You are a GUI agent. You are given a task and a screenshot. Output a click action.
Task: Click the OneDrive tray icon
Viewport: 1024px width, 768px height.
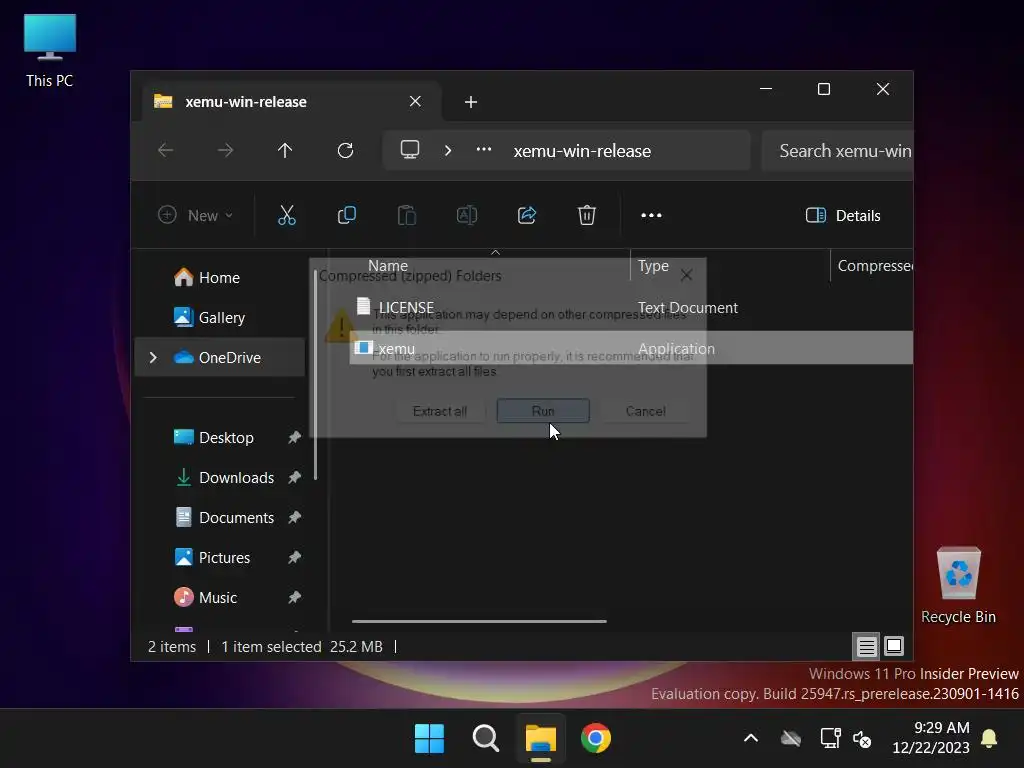click(791, 739)
